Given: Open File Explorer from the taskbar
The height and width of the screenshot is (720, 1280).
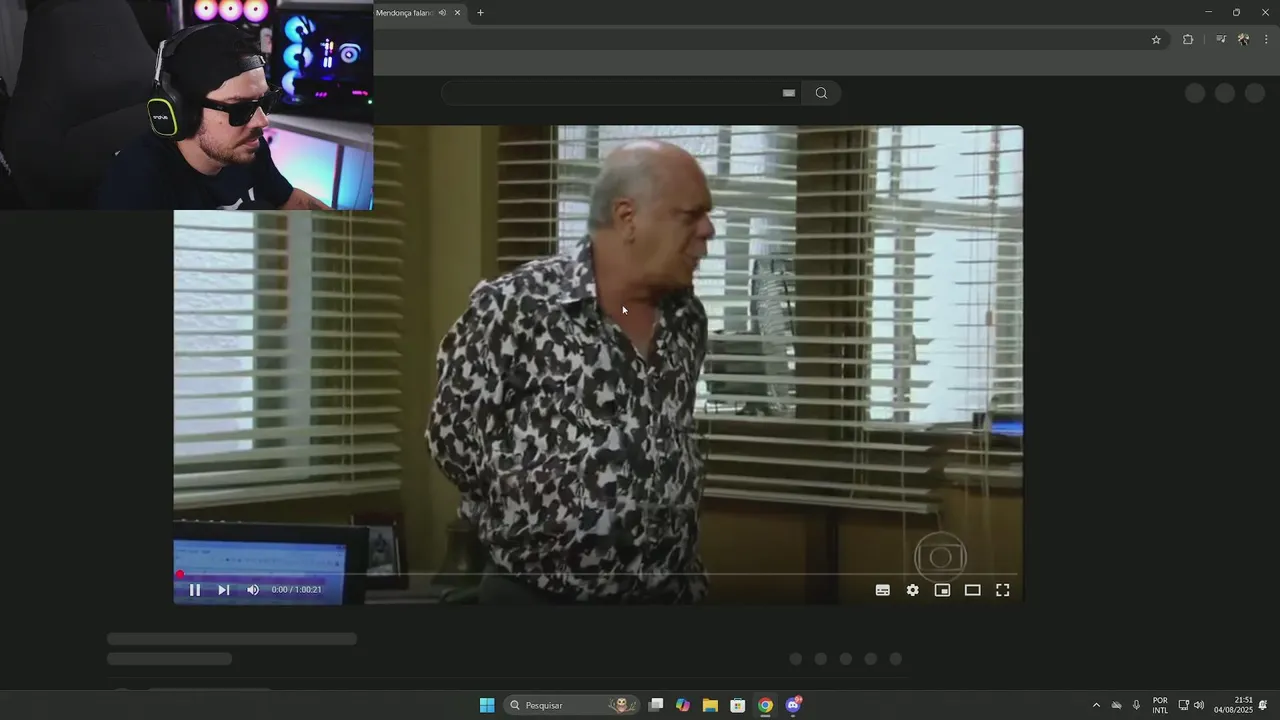Looking at the screenshot, I should pos(710,705).
